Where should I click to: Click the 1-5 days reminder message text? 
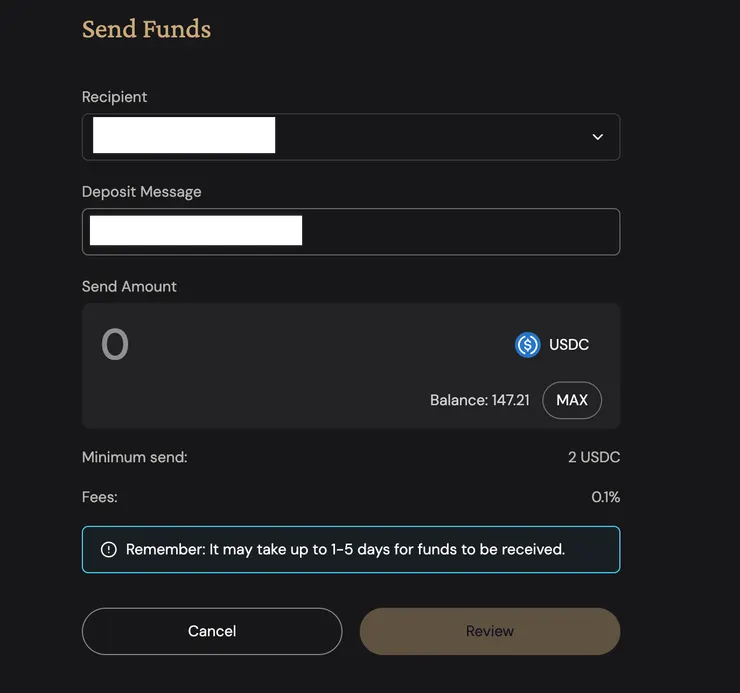[345, 550]
